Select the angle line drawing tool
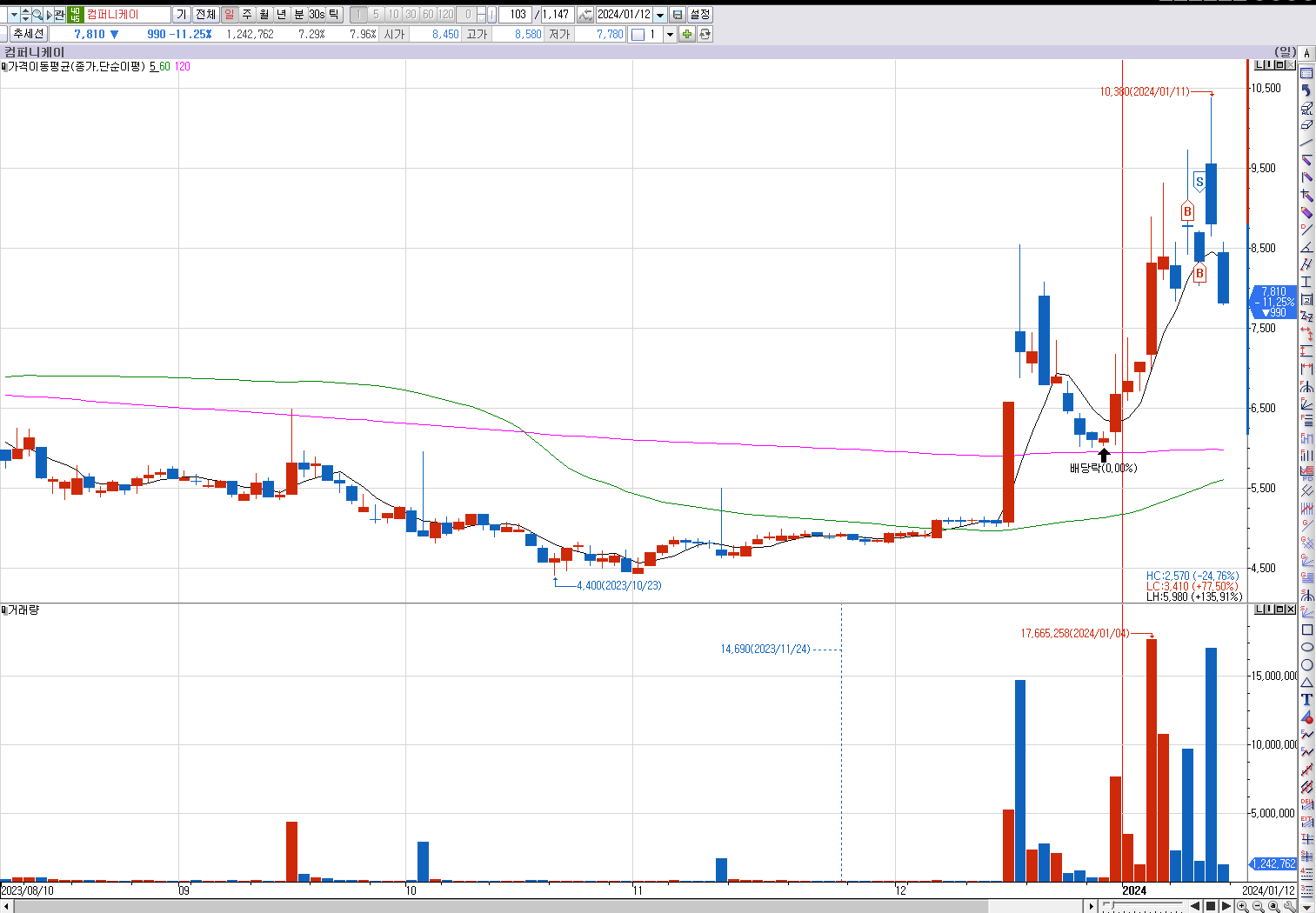 pyautogui.click(x=1306, y=246)
